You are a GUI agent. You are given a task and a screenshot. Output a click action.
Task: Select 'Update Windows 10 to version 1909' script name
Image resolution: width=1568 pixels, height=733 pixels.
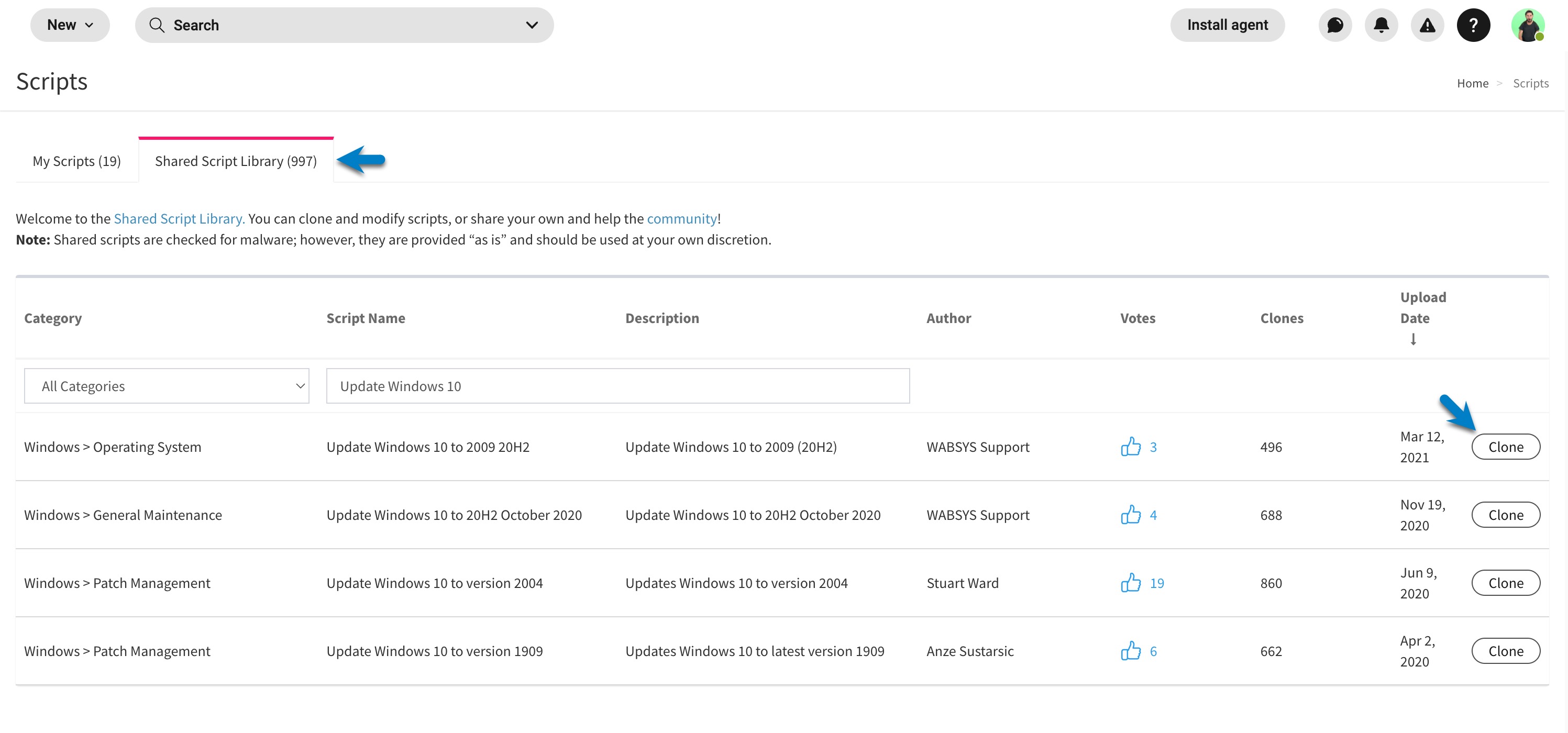click(x=434, y=651)
